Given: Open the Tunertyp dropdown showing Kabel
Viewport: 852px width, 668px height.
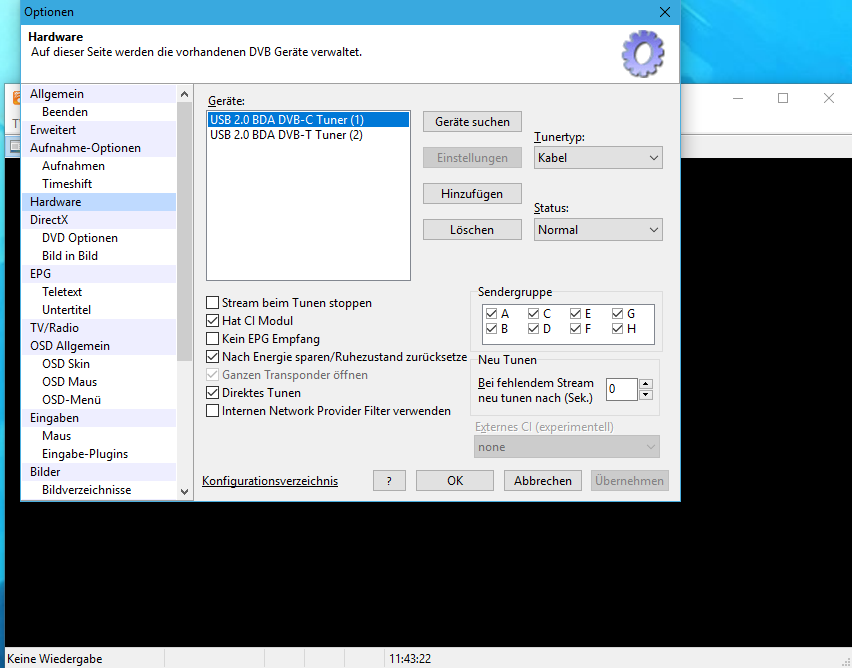Looking at the screenshot, I should [598, 158].
